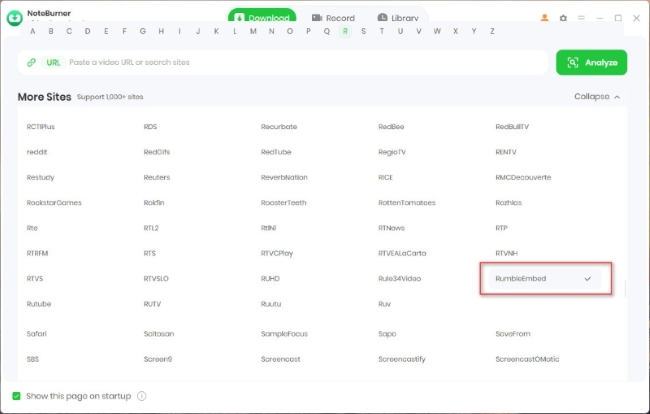Jump to letter S sites
Image resolution: width=650 pixels, height=414 pixels.
tap(364, 31)
